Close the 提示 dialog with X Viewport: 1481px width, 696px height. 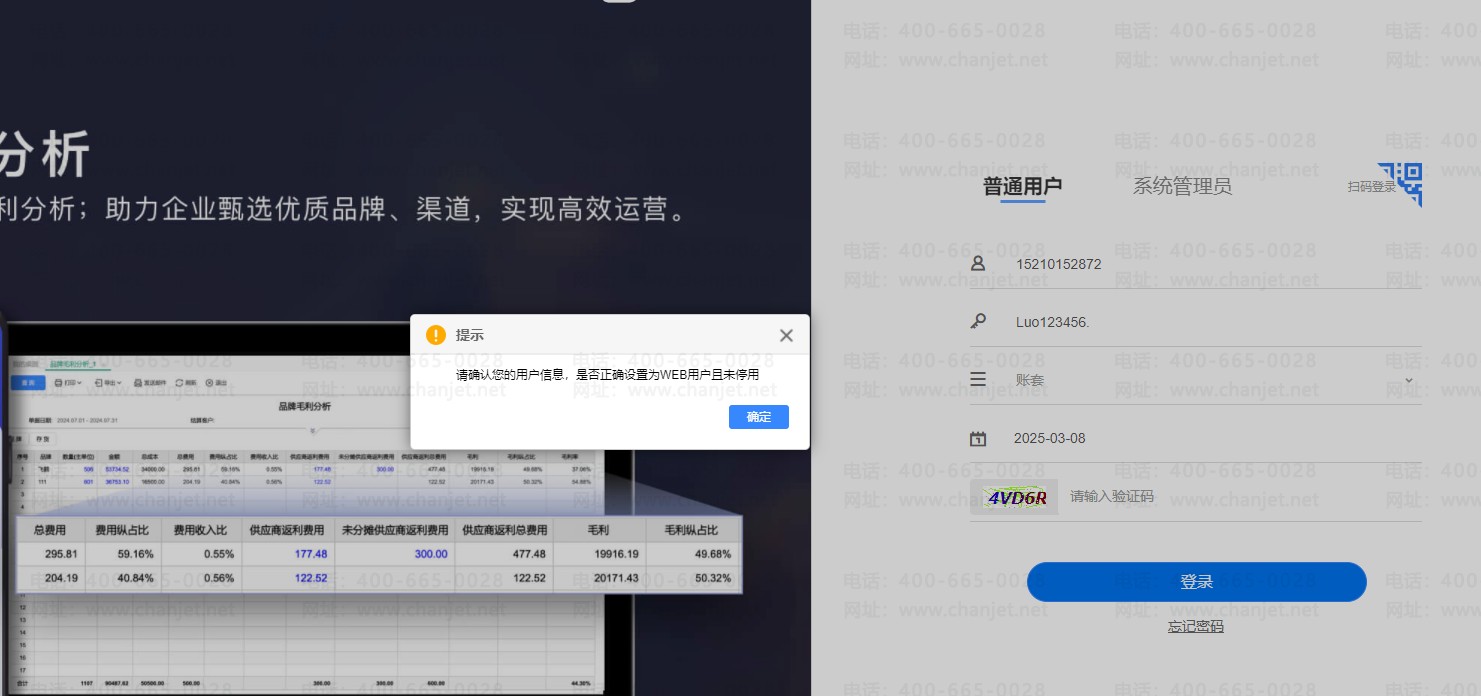pos(786,335)
